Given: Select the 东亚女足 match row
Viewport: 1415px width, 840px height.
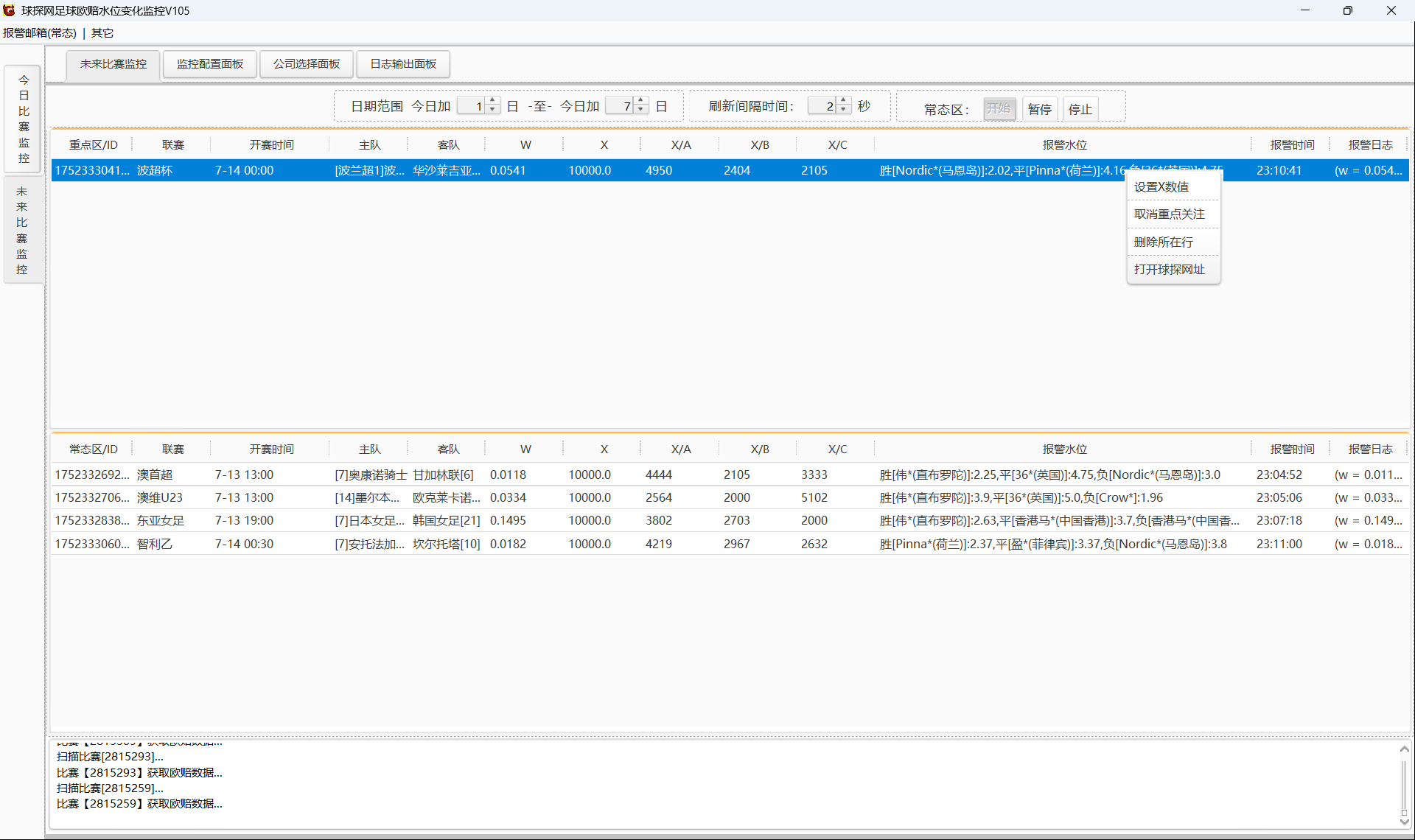Looking at the screenshot, I should click(730, 521).
